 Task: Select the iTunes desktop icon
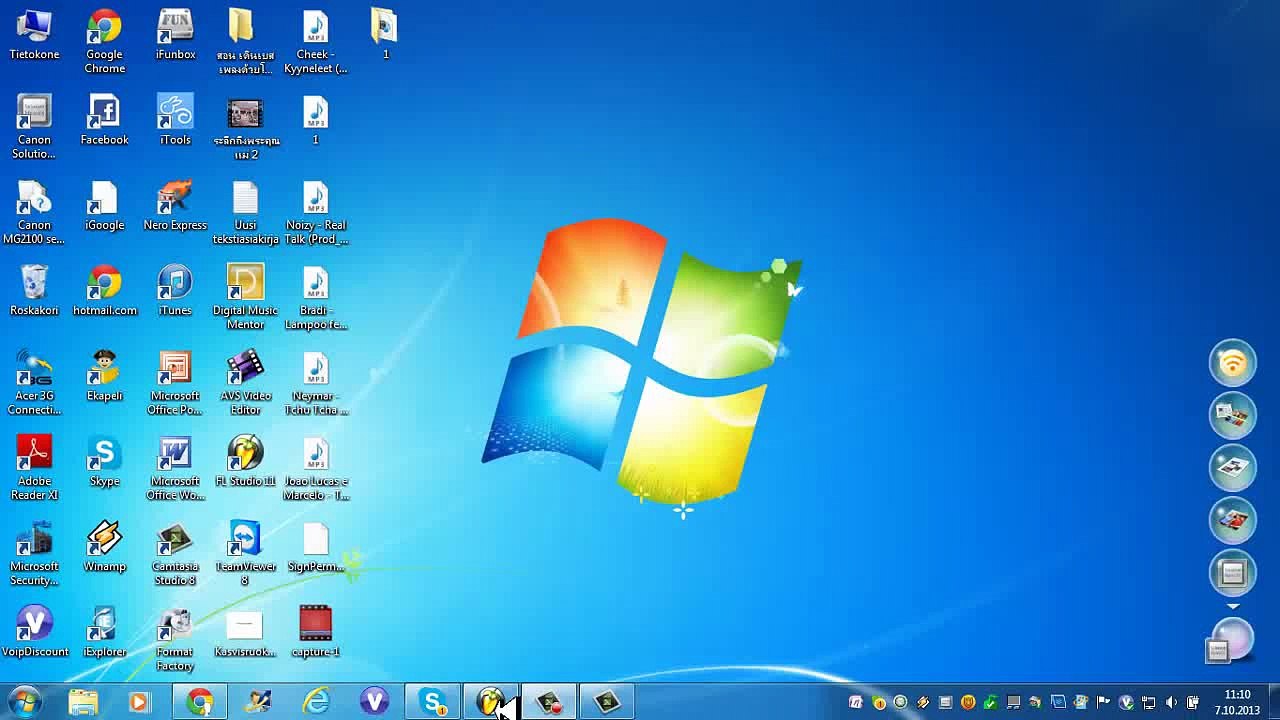pyautogui.click(x=175, y=290)
